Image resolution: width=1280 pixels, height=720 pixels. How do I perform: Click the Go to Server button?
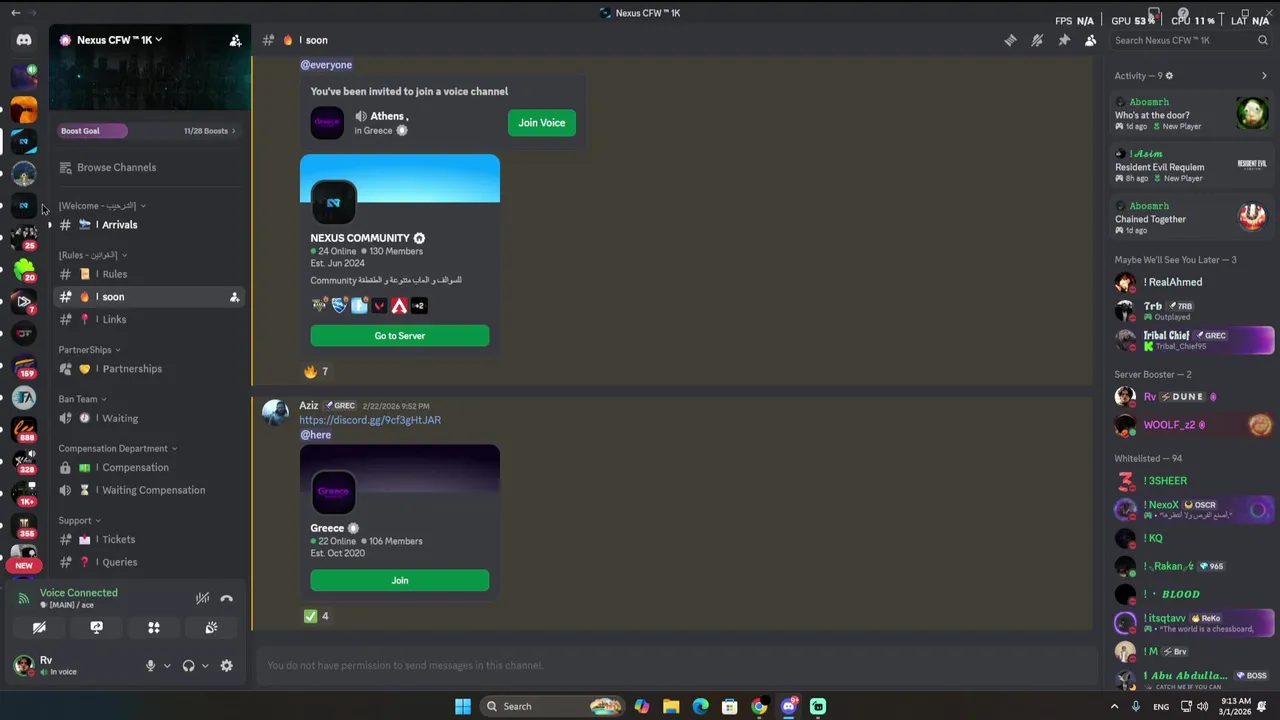coord(400,336)
